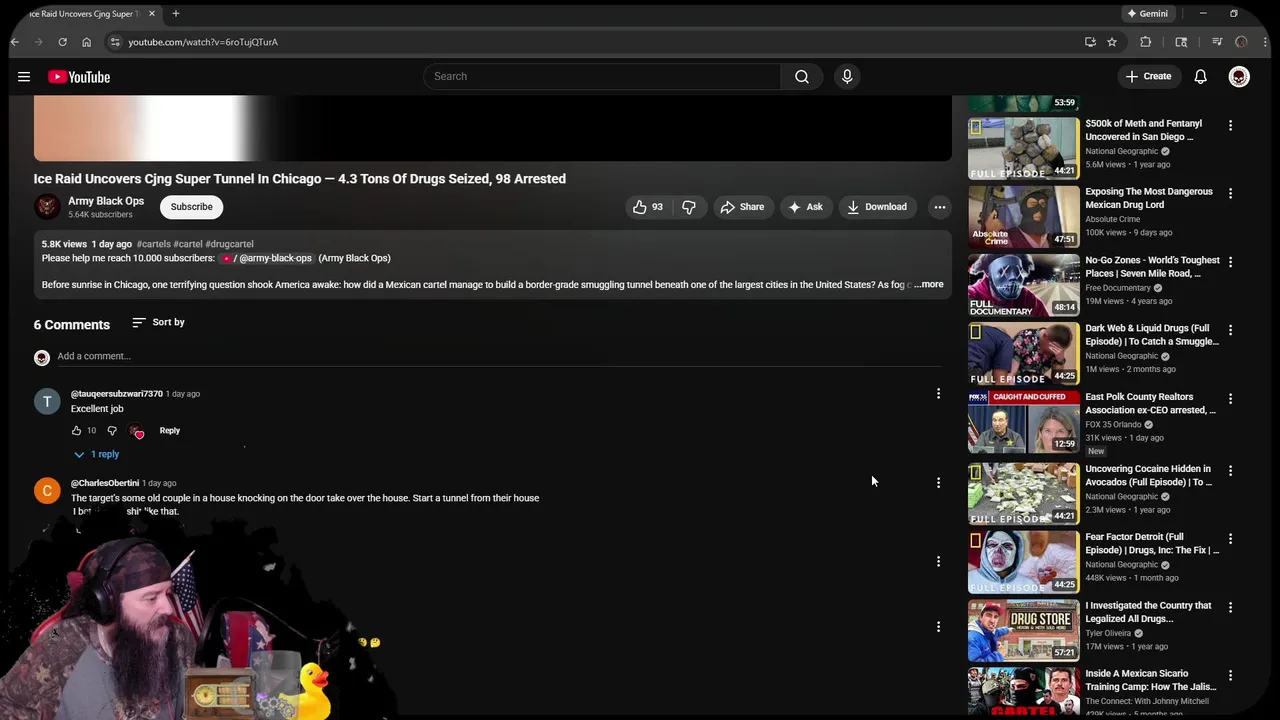1280x720 pixels.
Task: Reload the page
Action: point(62,42)
